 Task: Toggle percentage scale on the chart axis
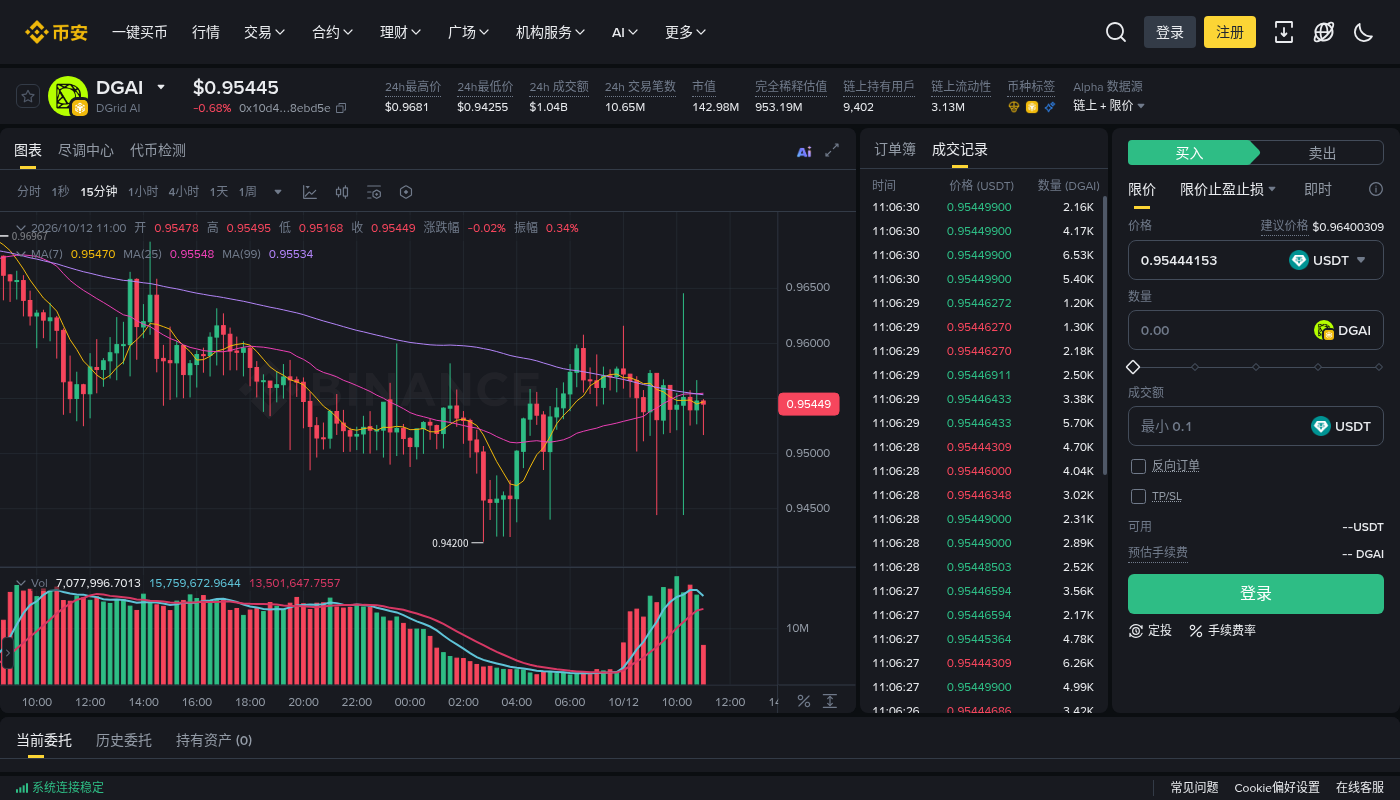[803, 701]
